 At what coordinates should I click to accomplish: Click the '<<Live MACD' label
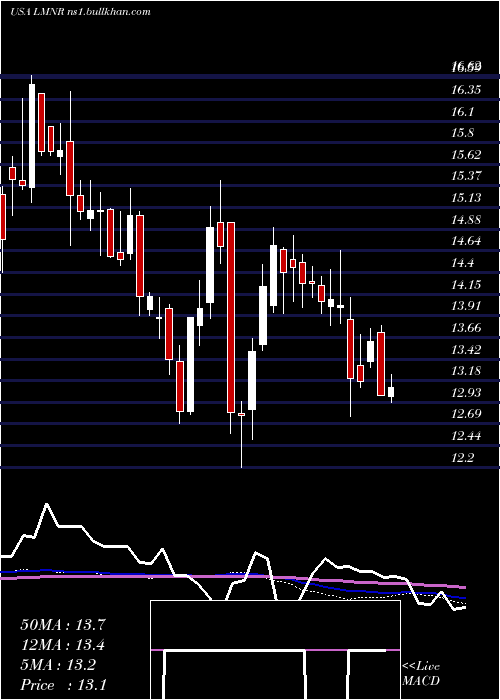click(x=421, y=673)
